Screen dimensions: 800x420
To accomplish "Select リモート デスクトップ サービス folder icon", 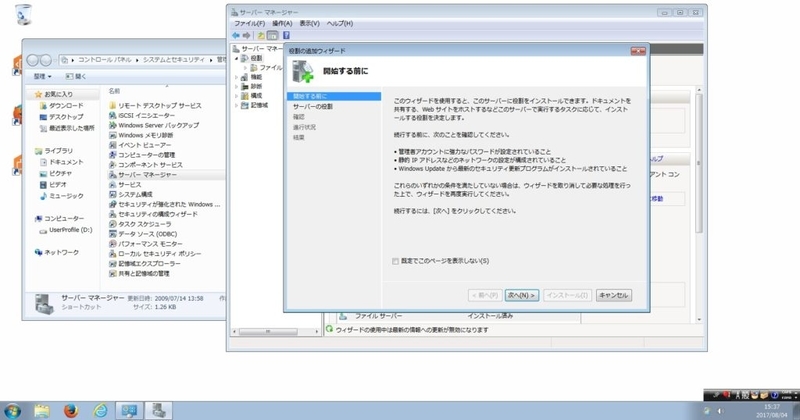I will pos(113,106).
